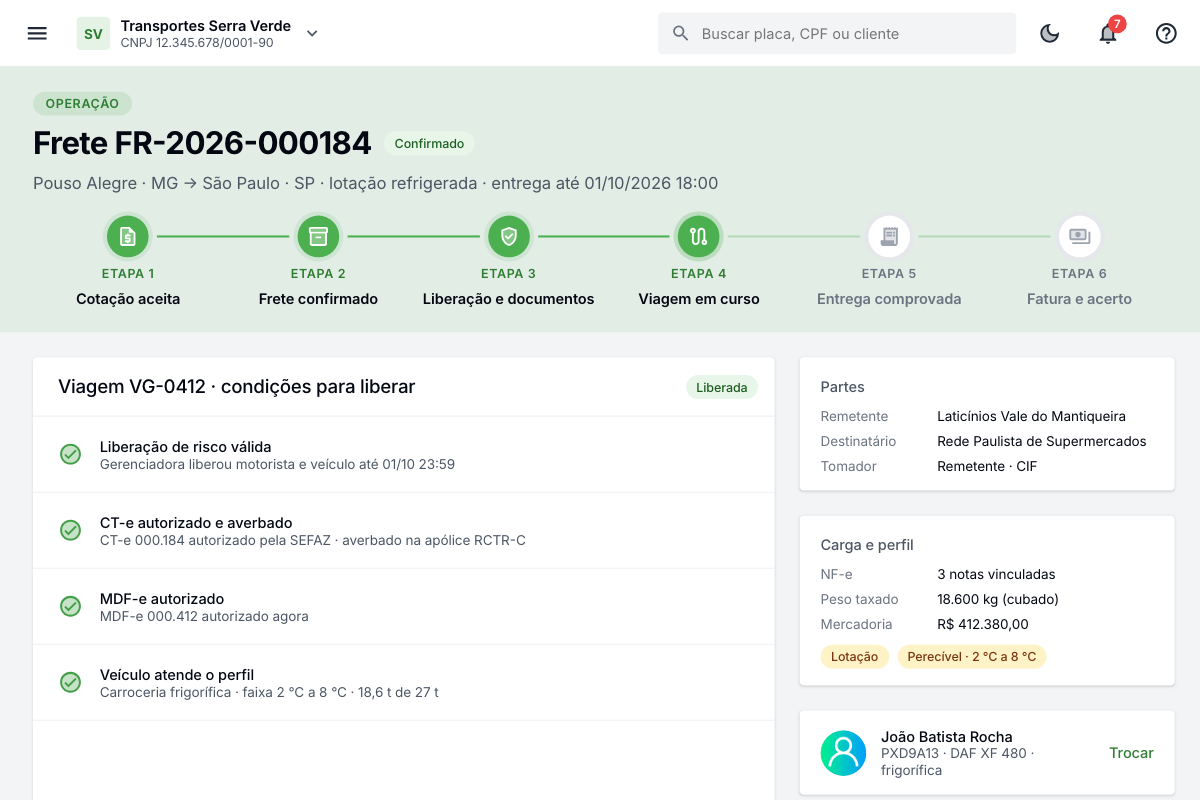This screenshot has width=1200, height=800.
Task: Click João Batista Rocha driver avatar
Action: [x=843, y=753]
